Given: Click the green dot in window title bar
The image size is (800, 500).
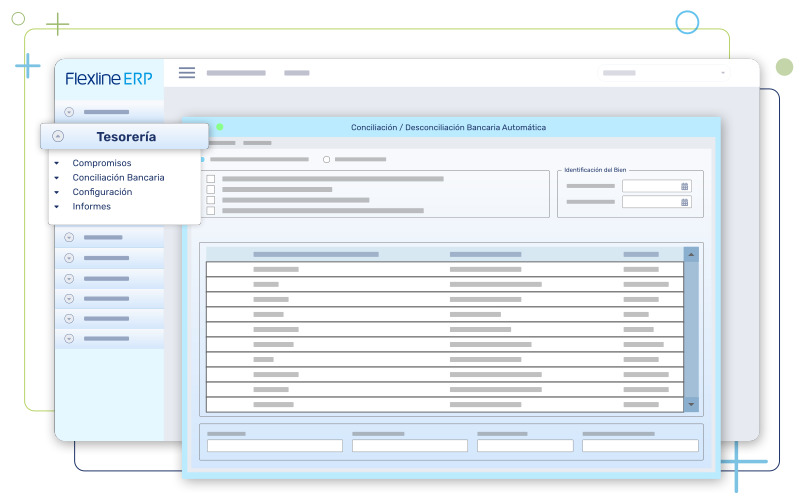Looking at the screenshot, I should (219, 127).
